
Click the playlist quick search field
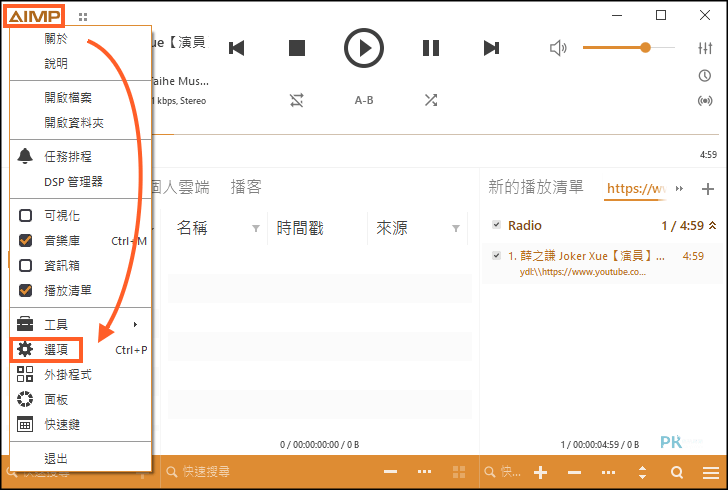tap(502, 472)
